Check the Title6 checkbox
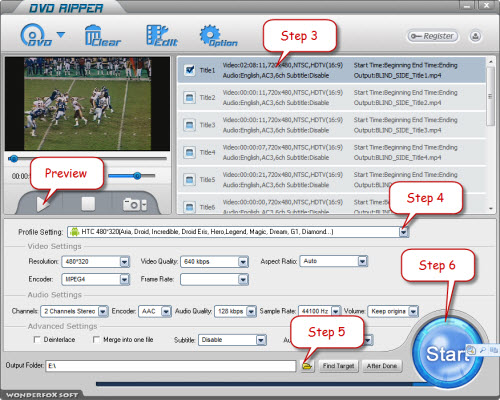This screenshot has height=400, width=500. [189, 207]
